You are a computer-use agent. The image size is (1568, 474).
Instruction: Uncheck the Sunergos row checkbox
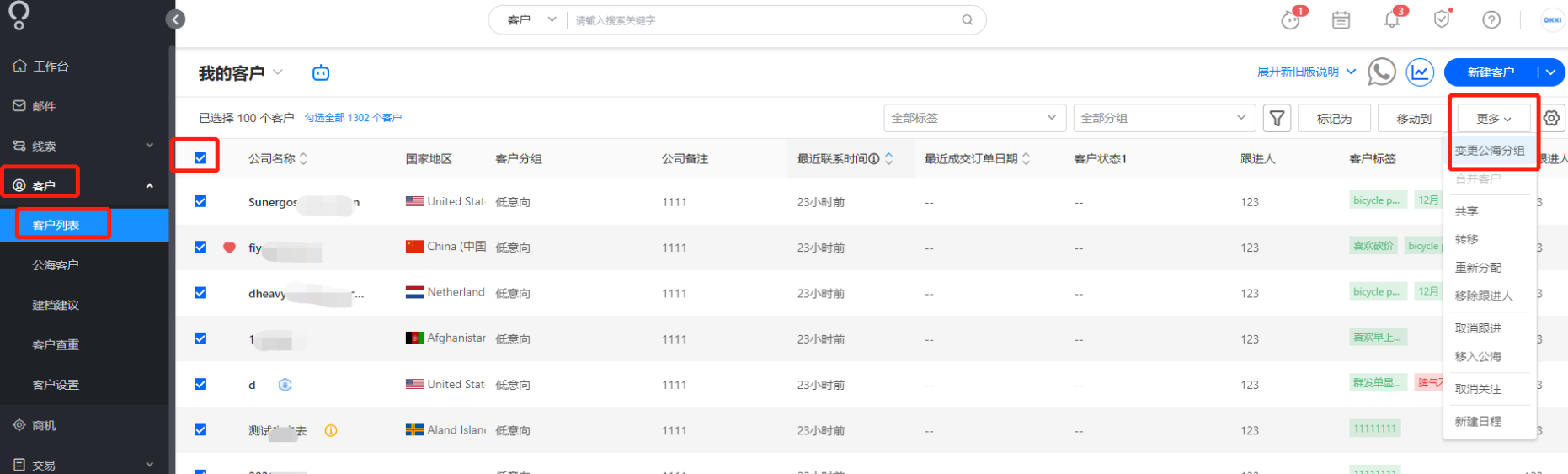coord(200,201)
